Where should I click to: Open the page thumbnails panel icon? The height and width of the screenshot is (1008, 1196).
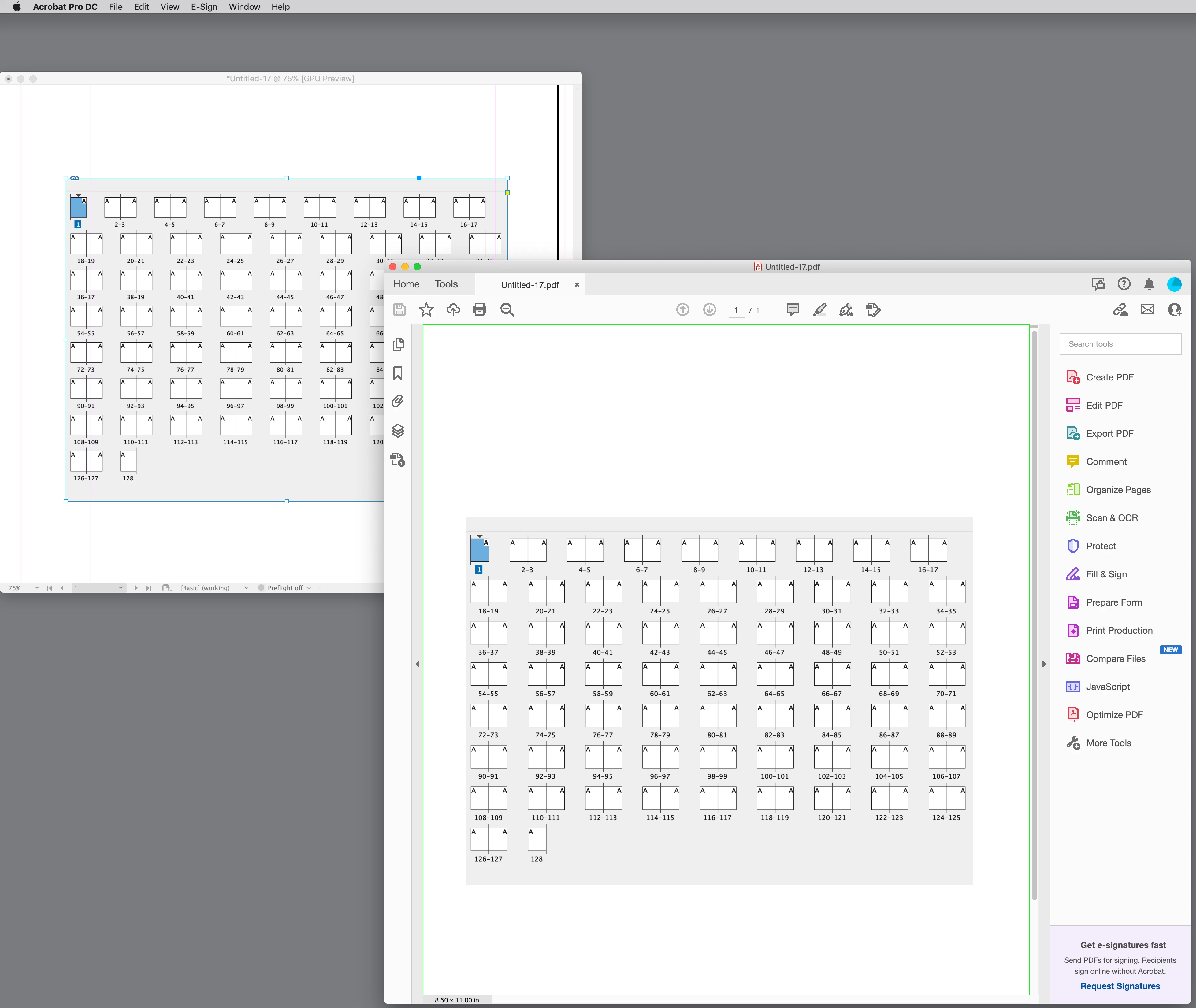tap(398, 344)
